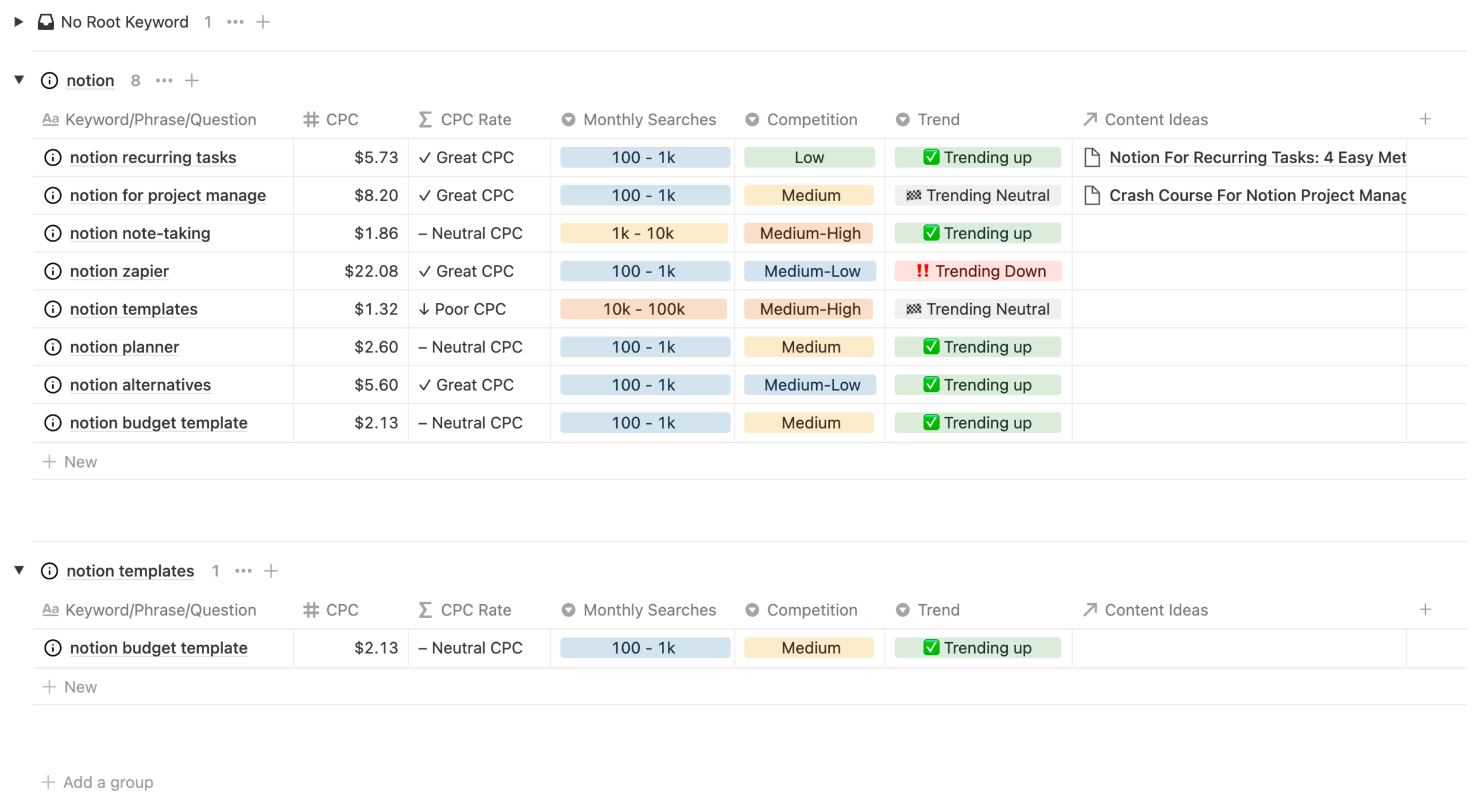This screenshot has height=812, width=1484.
Task: Open Notion For Recurring Tasks content idea
Action: pos(1257,157)
